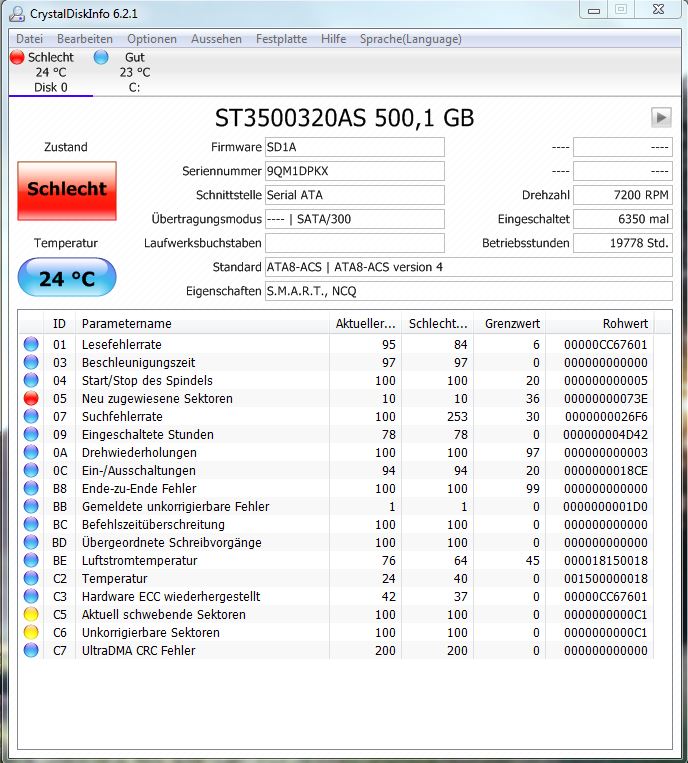Click the Eigenschaften field S.M.A.R.T., NCQ
The image size is (688, 763).
469,291
